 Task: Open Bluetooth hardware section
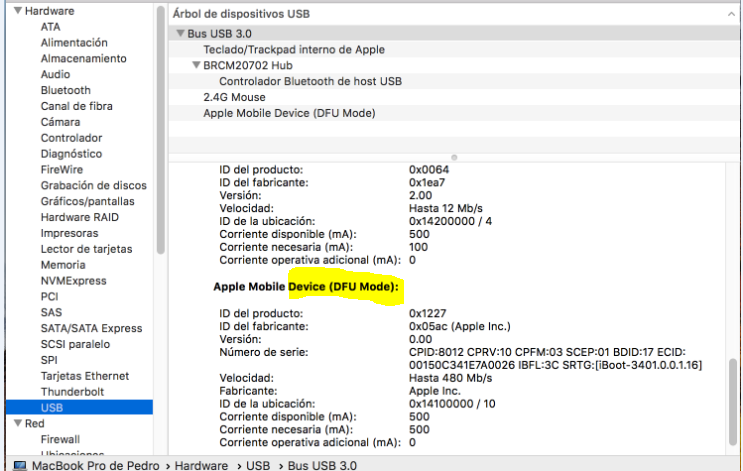click(65, 91)
